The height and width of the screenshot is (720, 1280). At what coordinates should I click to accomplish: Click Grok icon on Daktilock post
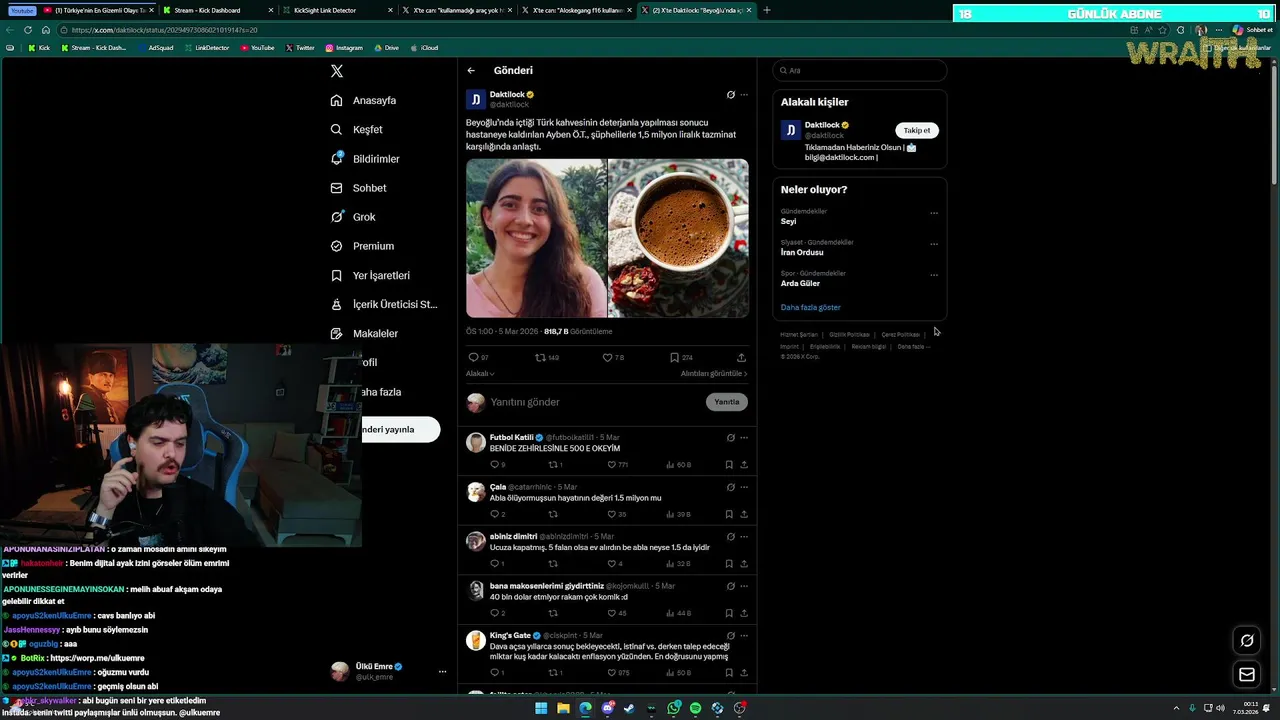(x=730, y=95)
